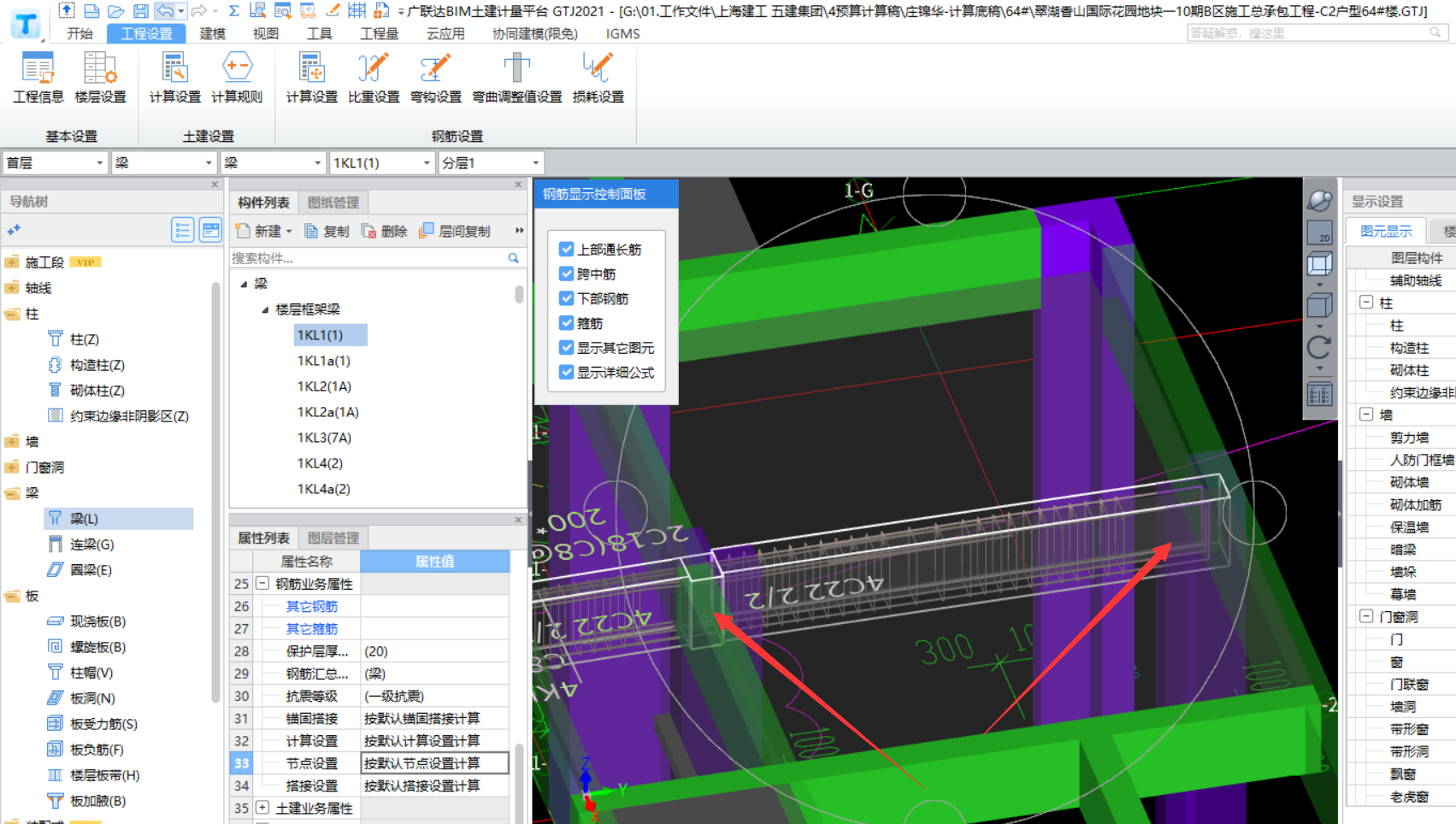This screenshot has width=1456, height=824.
Task: Switch to 图层管理 tab
Action: point(333,538)
